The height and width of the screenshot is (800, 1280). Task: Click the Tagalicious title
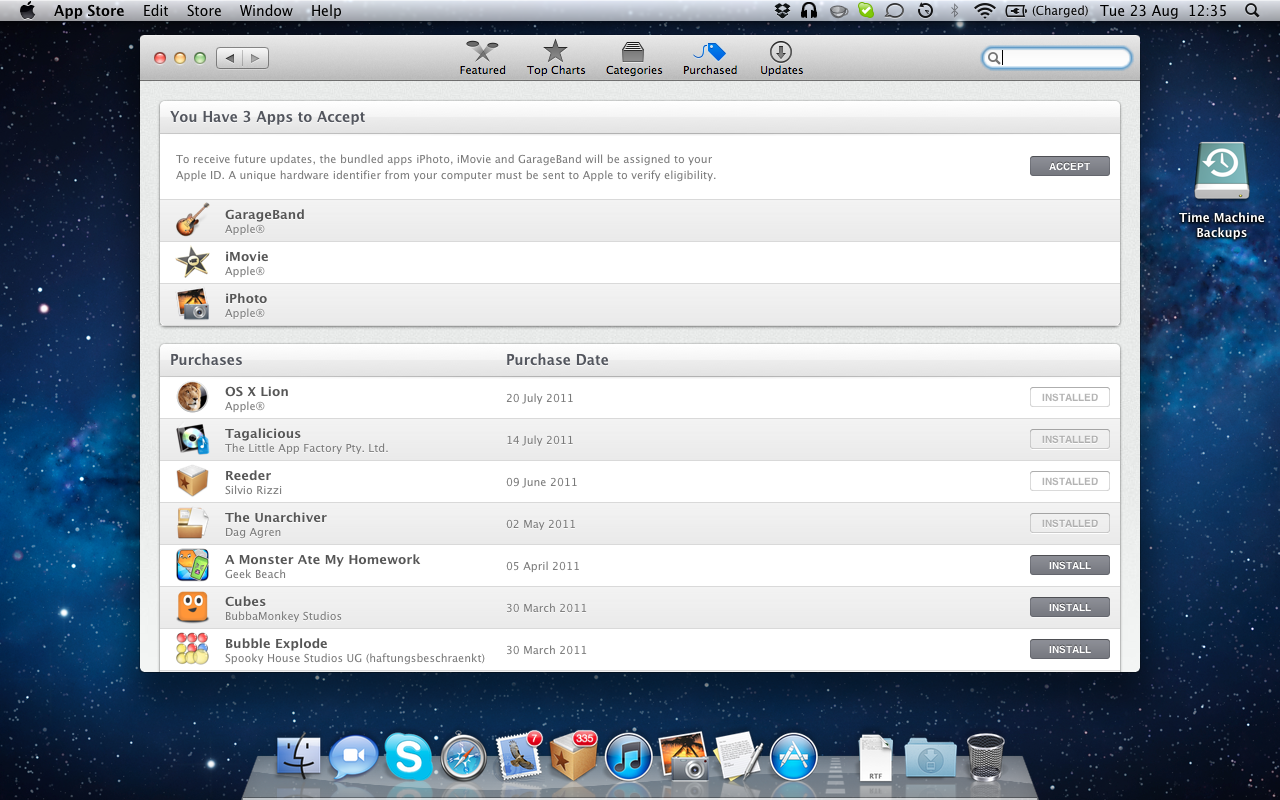(x=263, y=434)
